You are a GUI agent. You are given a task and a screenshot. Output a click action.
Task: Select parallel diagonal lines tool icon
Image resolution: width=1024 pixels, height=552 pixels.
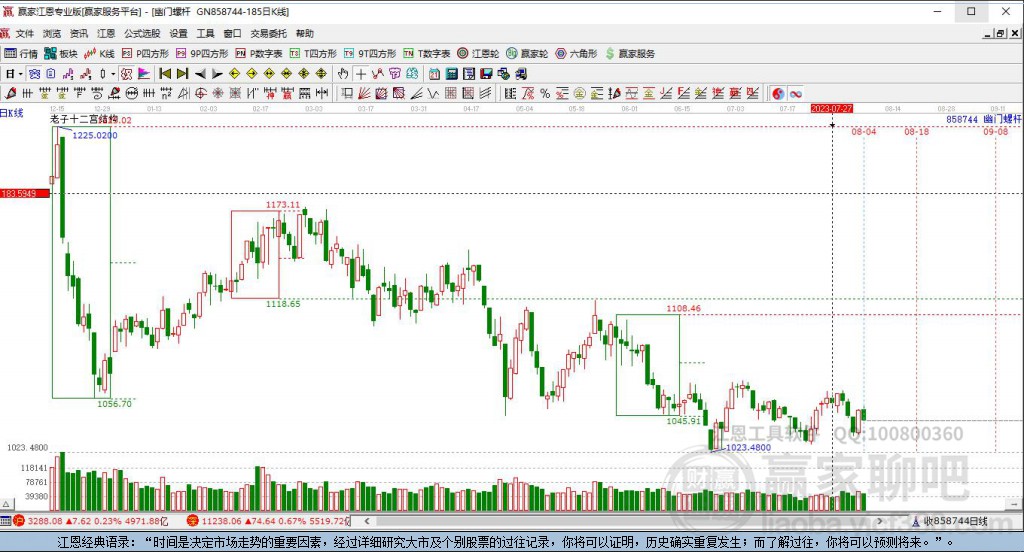pyautogui.click(x=485, y=93)
